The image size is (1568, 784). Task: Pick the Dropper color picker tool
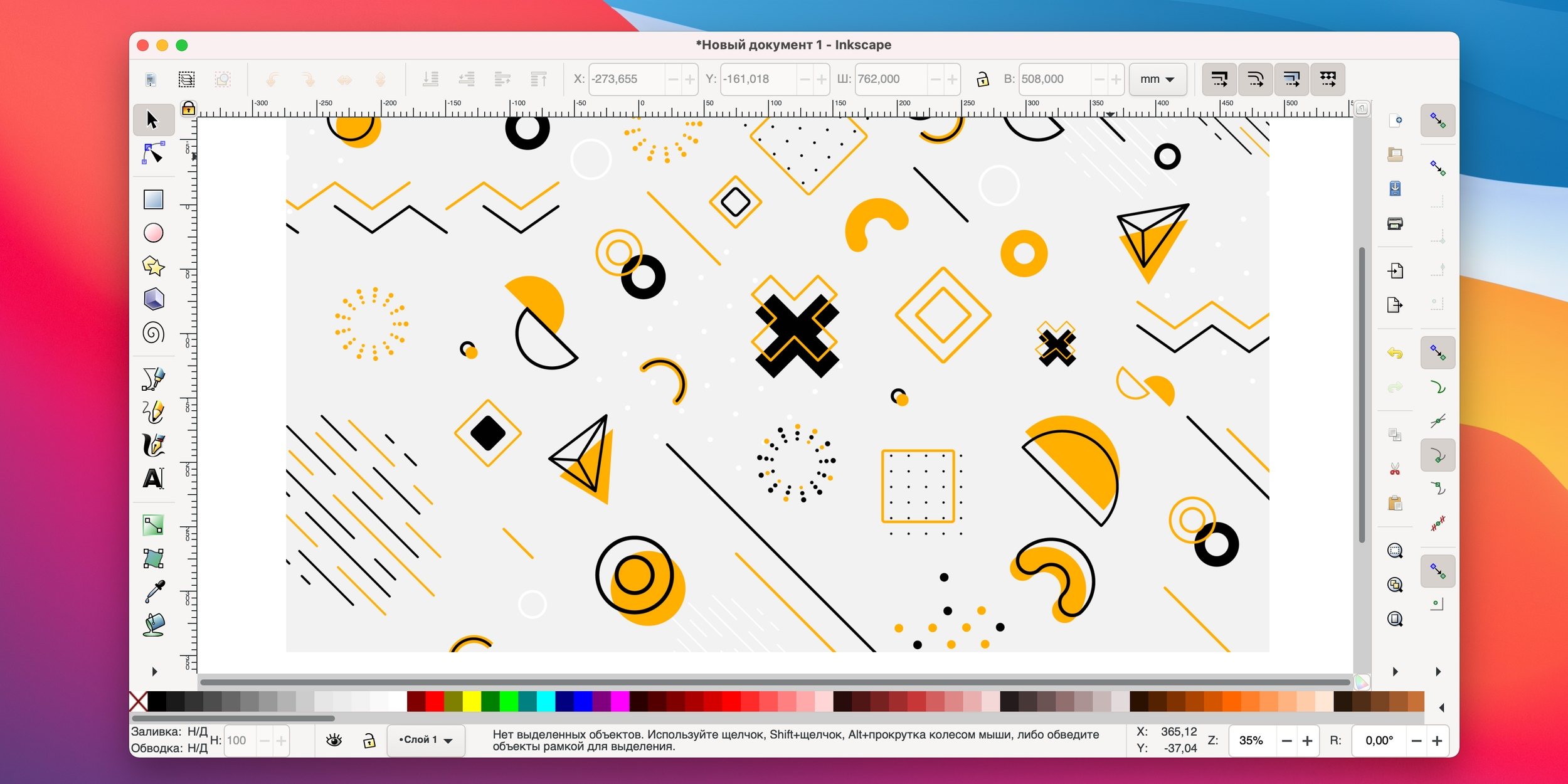tap(154, 591)
